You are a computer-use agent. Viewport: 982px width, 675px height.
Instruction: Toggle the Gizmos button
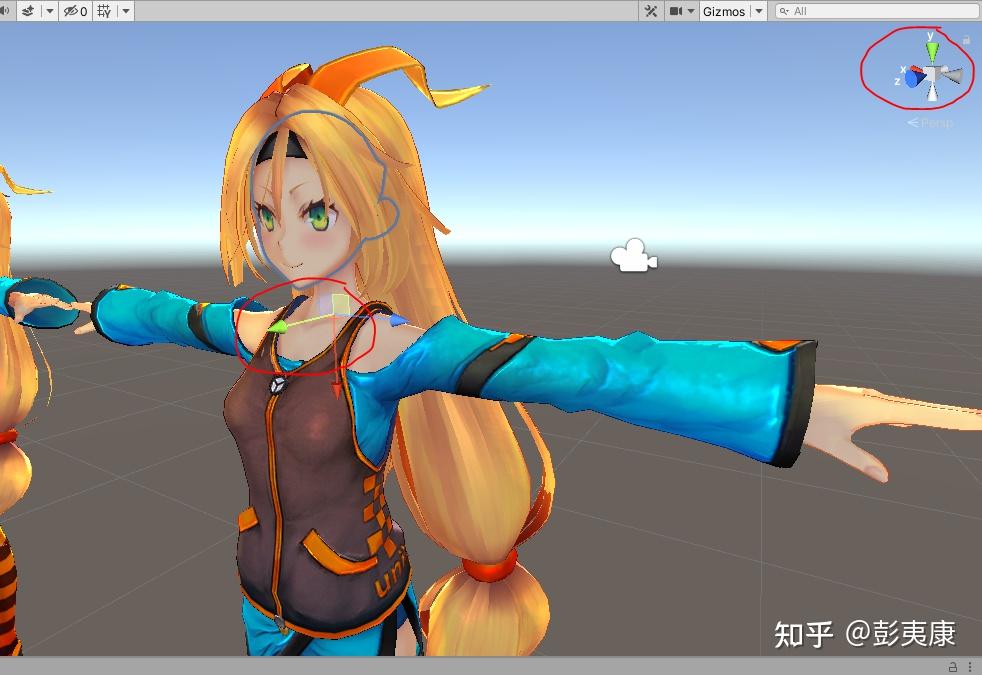tap(724, 11)
